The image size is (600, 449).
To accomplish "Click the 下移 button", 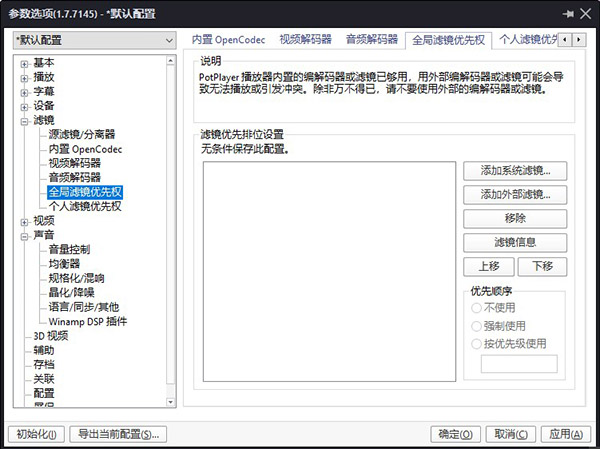I will tap(542, 266).
